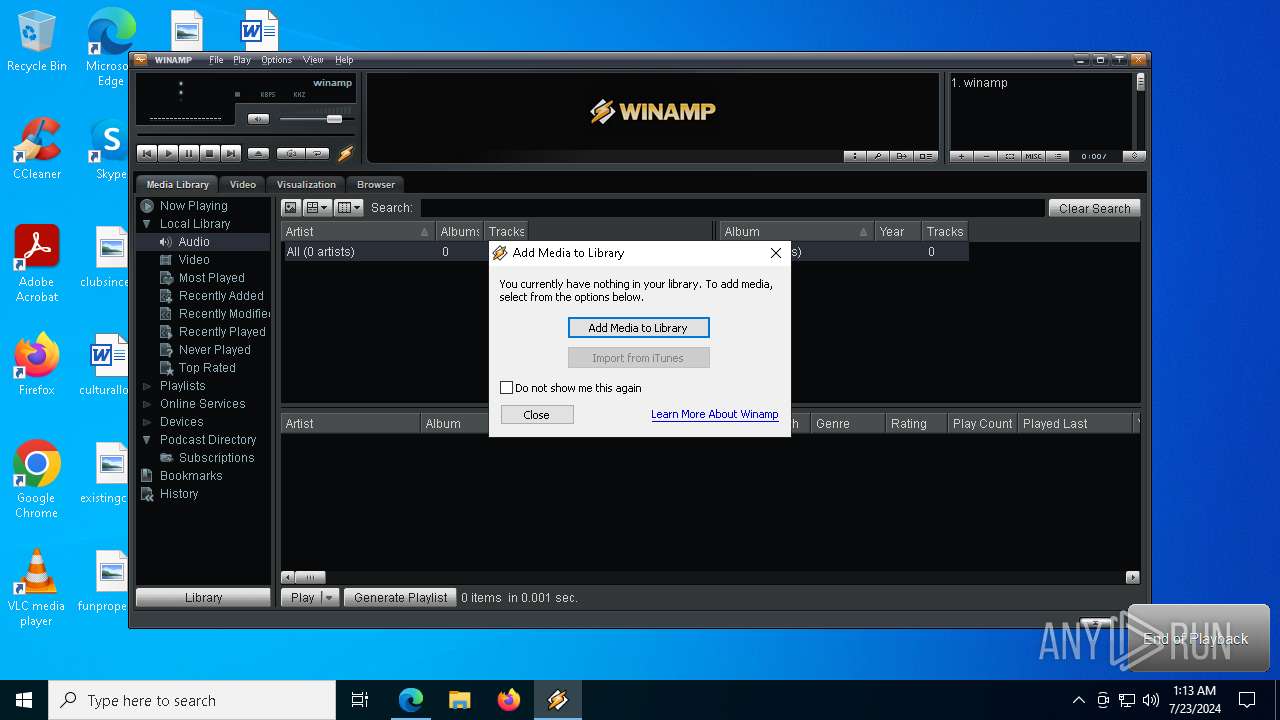
Task: Click playlist expand button in corner
Action: tap(1134, 156)
